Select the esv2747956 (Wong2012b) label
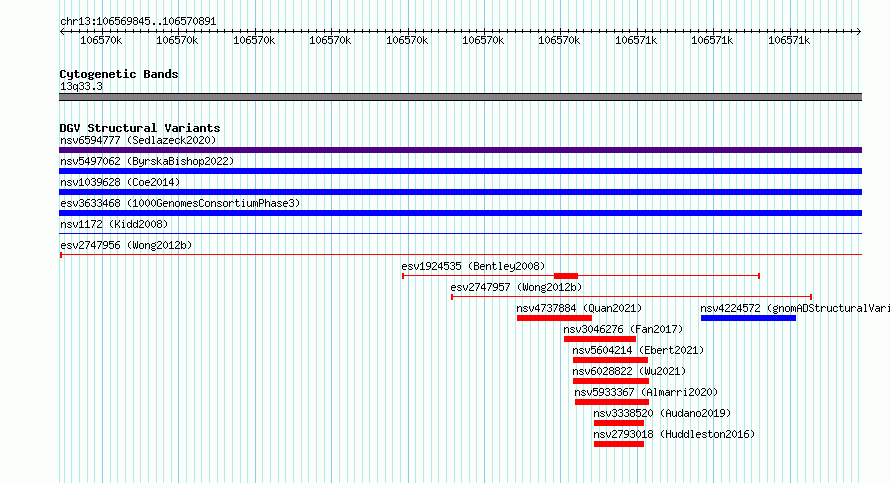890x483 pixels. pyautogui.click(x=126, y=245)
